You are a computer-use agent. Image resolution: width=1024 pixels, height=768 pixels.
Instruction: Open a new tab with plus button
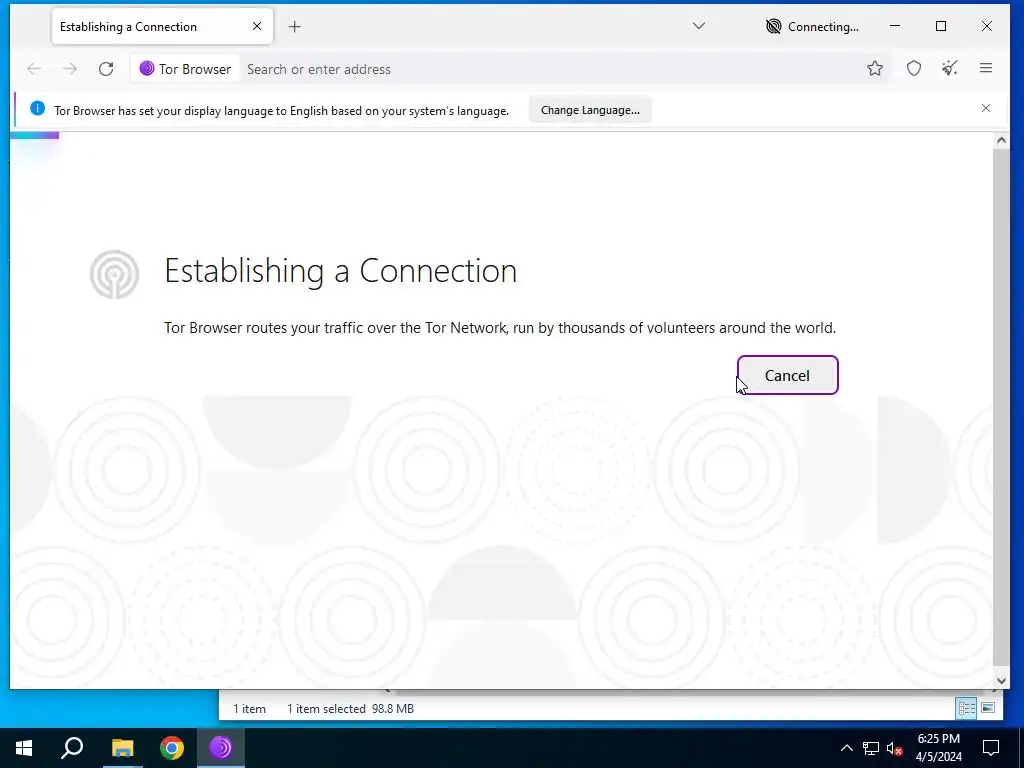[x=295, y=27]
